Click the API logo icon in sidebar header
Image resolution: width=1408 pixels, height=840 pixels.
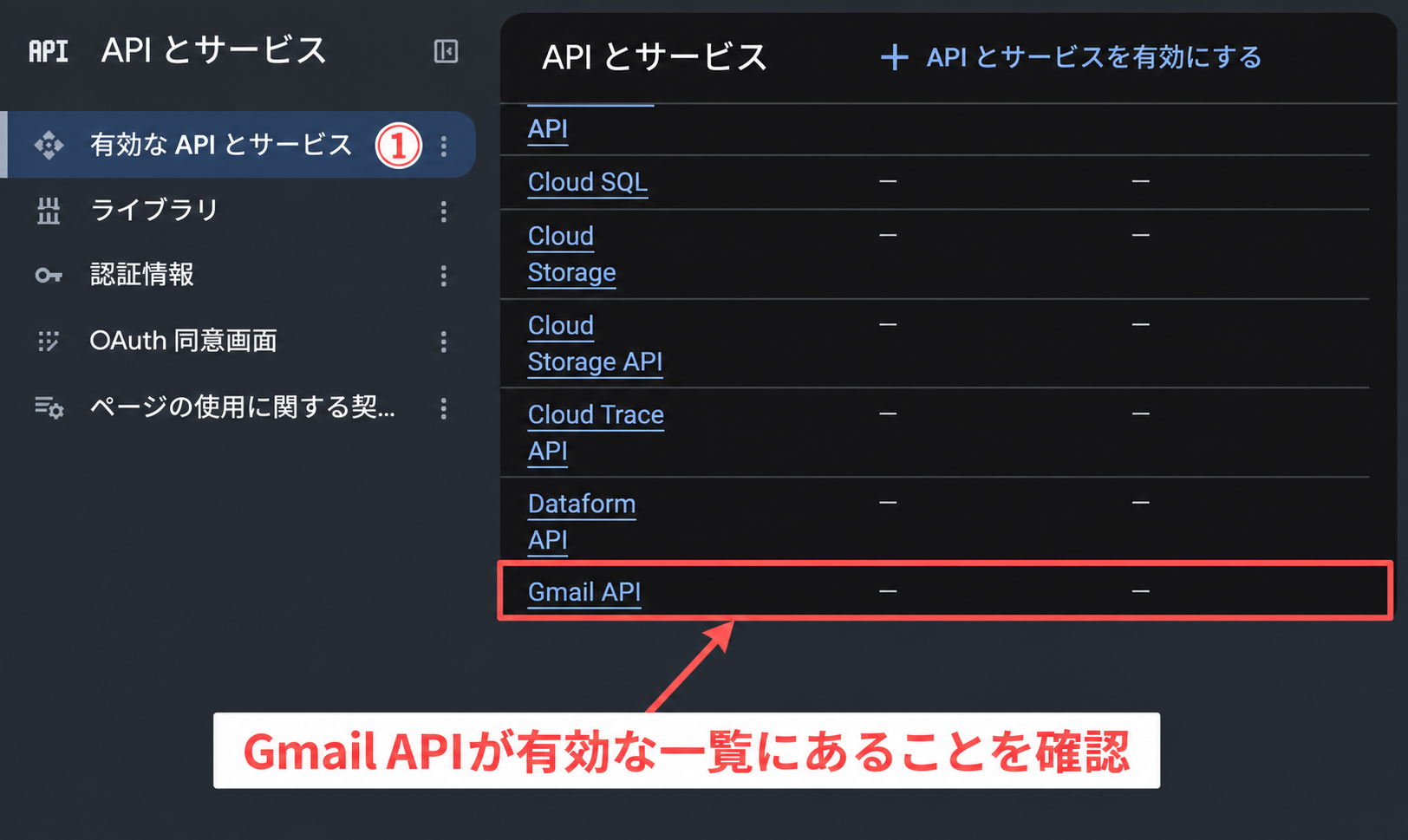tap(49, 51)
